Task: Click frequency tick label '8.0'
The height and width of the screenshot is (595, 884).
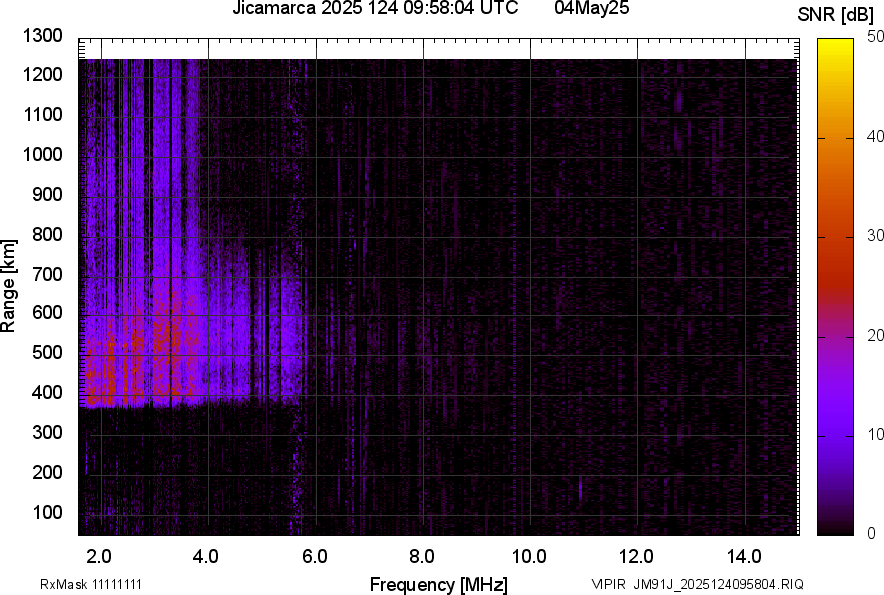Action: [422, 557]
